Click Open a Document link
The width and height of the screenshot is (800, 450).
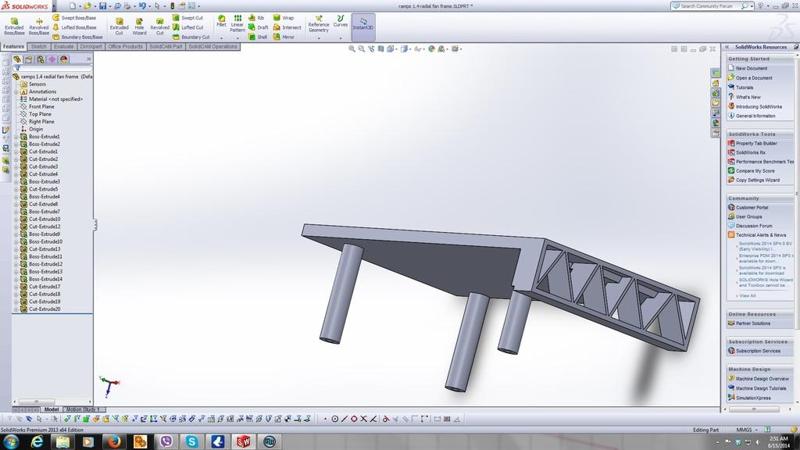pos(750,78)
